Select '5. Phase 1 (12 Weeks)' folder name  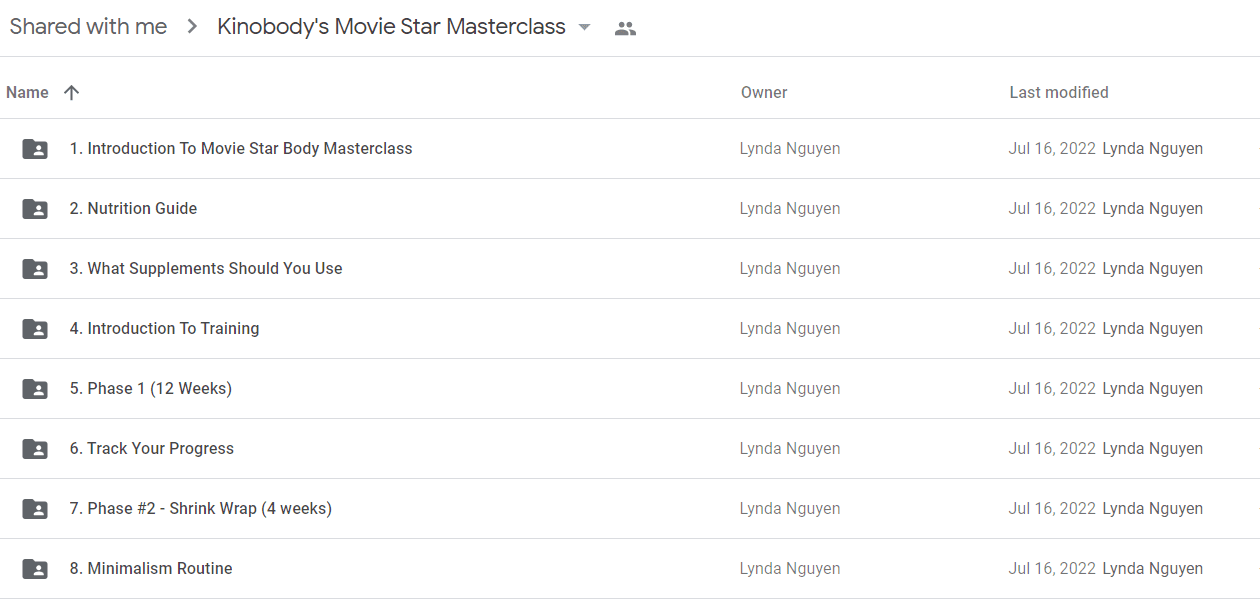click(x=150, y=388)
